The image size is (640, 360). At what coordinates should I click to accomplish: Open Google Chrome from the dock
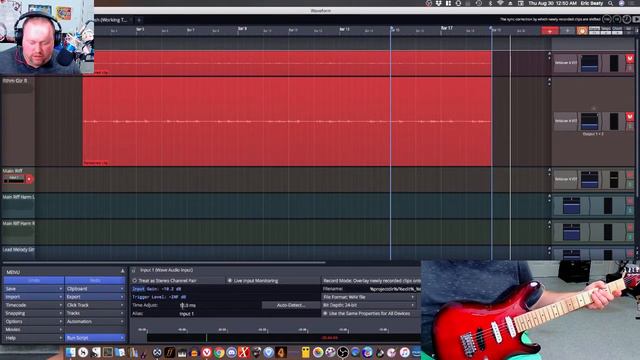pos(219,352)
